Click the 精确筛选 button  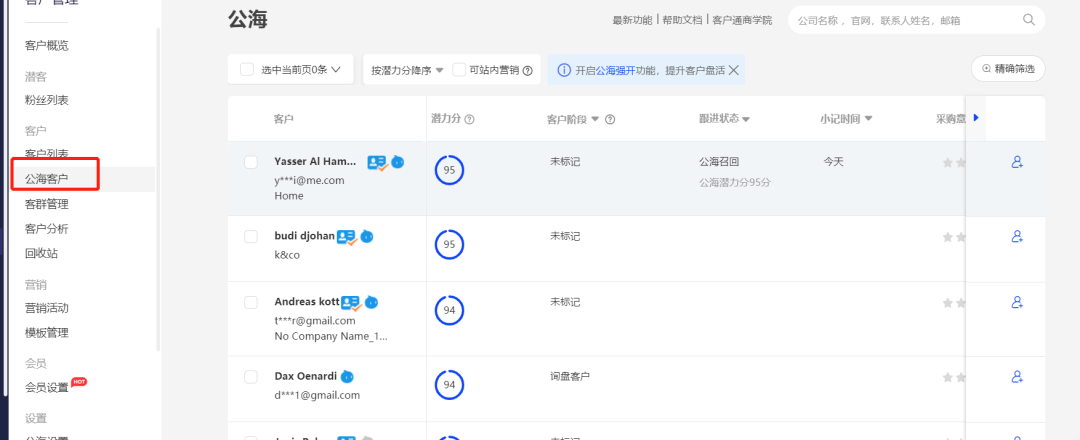pyautogui.click(x=1008, y=69)
